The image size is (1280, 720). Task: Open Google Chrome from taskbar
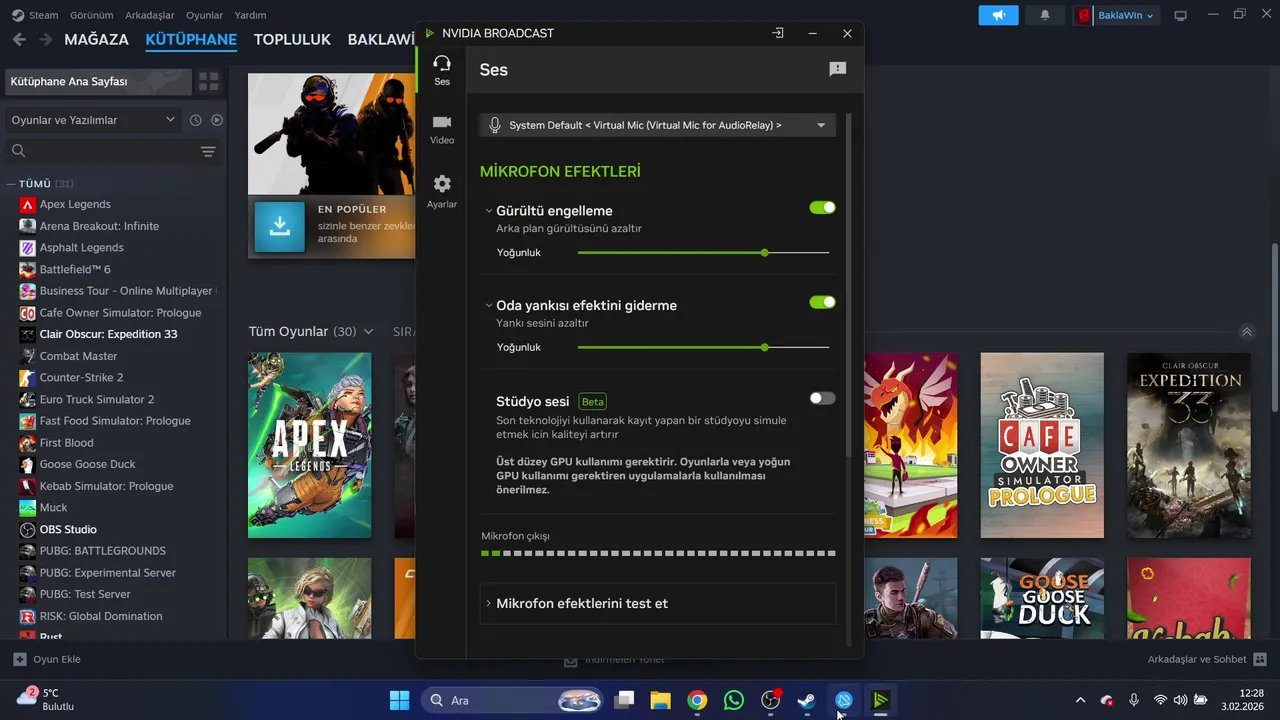[x=697, y=700]
